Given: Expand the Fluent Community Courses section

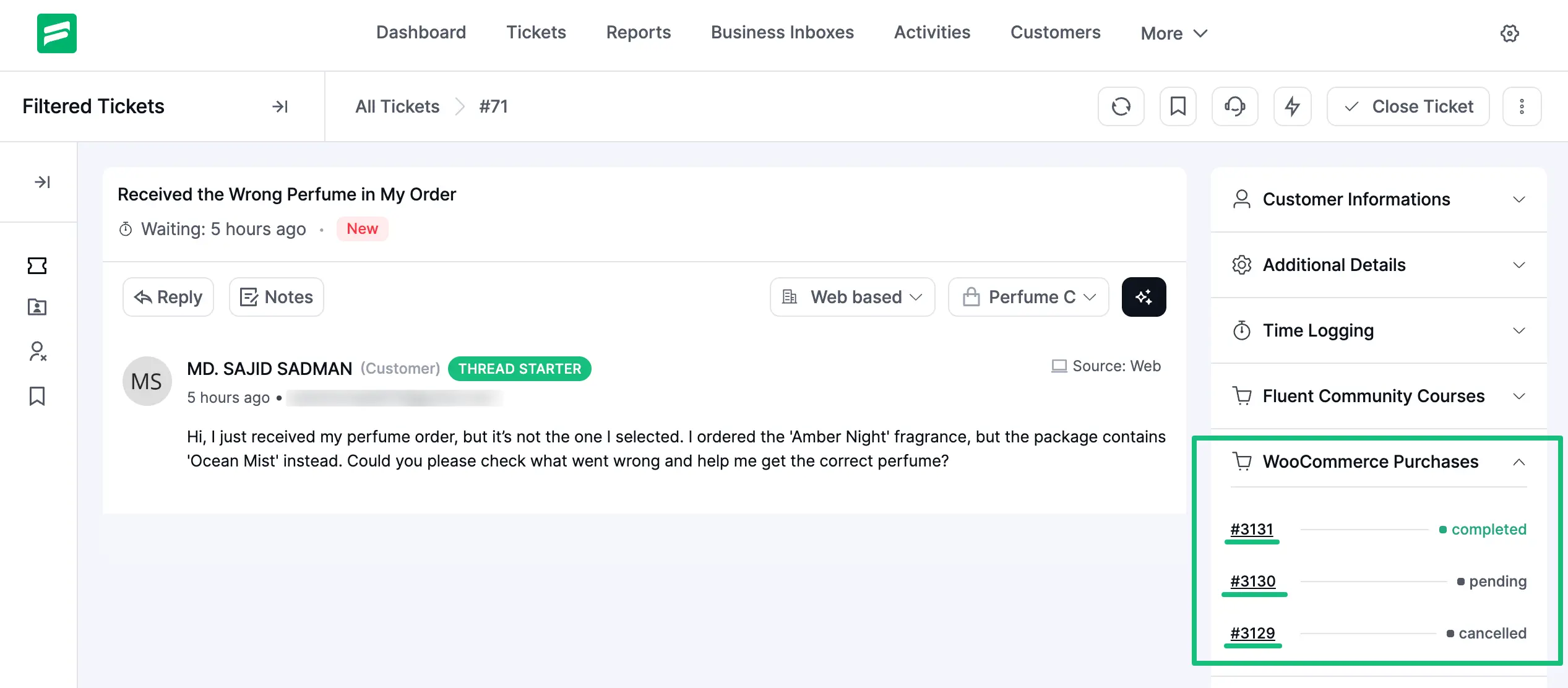Looking at the screenshot, I should tap(1519, 396).
